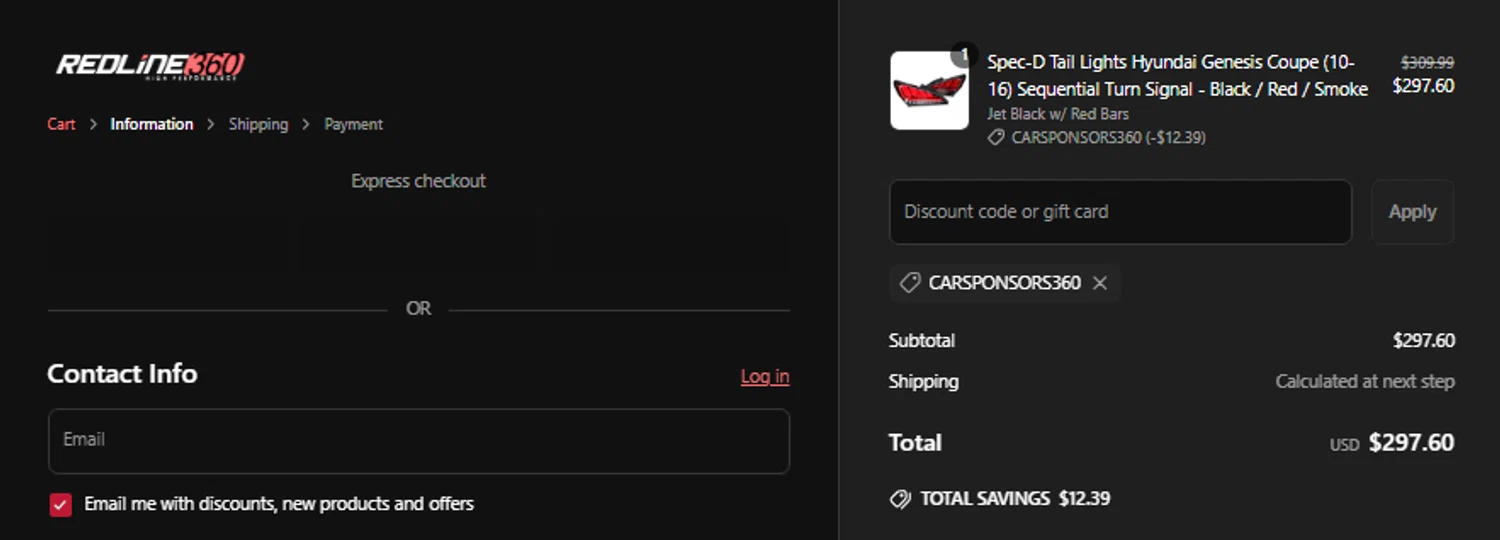
Task: Click the chevron arrow after Information
Action: pyautogui.click(x=211, y=124)
